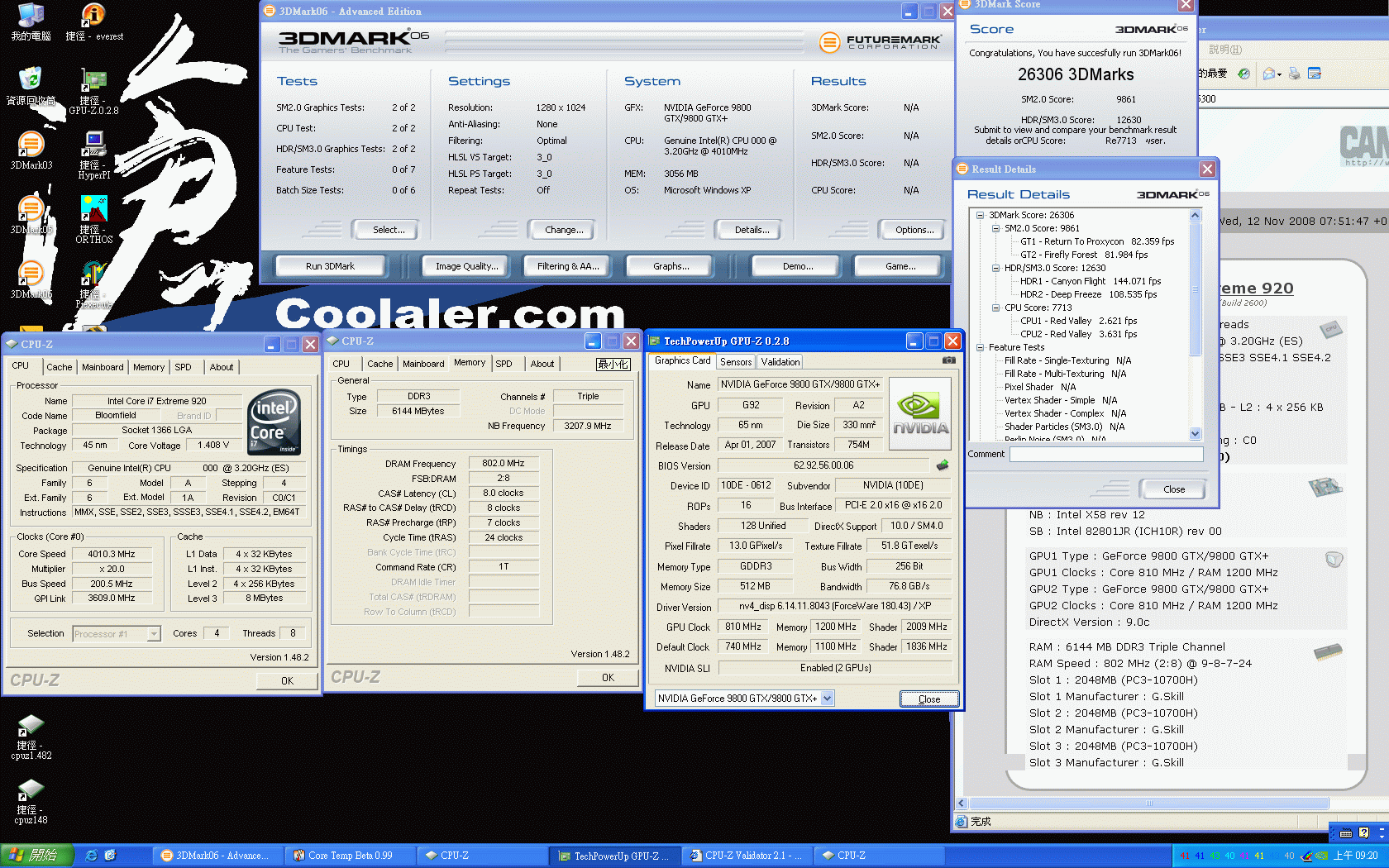Click NVIDIA logo in GPU-Z window

coord(919,414)
